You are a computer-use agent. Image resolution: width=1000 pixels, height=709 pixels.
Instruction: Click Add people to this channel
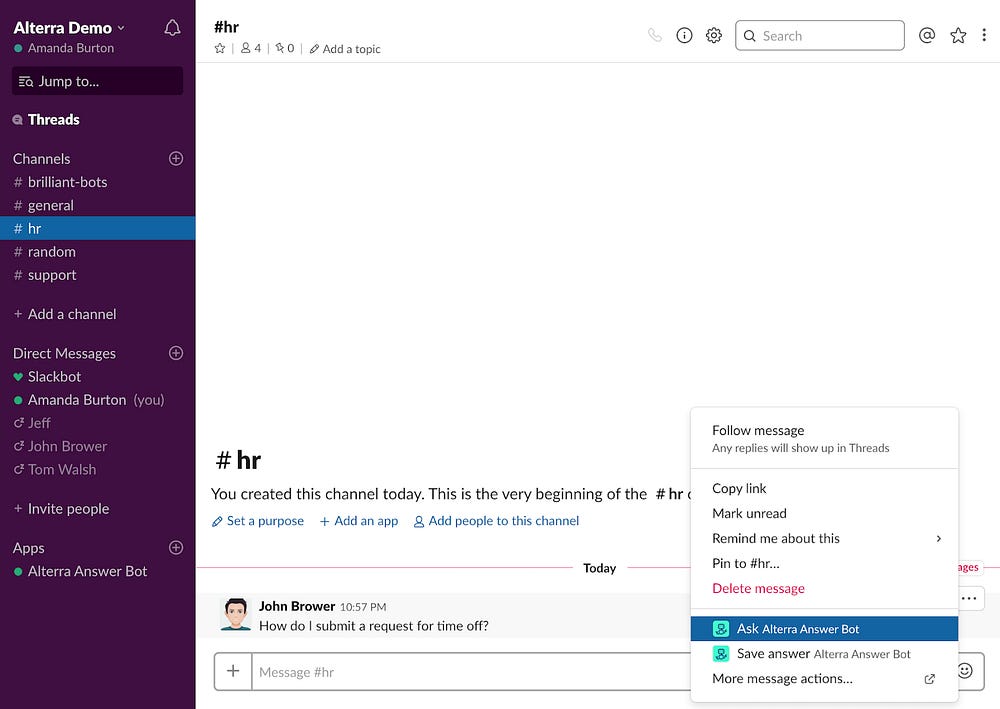pos(496,521)
